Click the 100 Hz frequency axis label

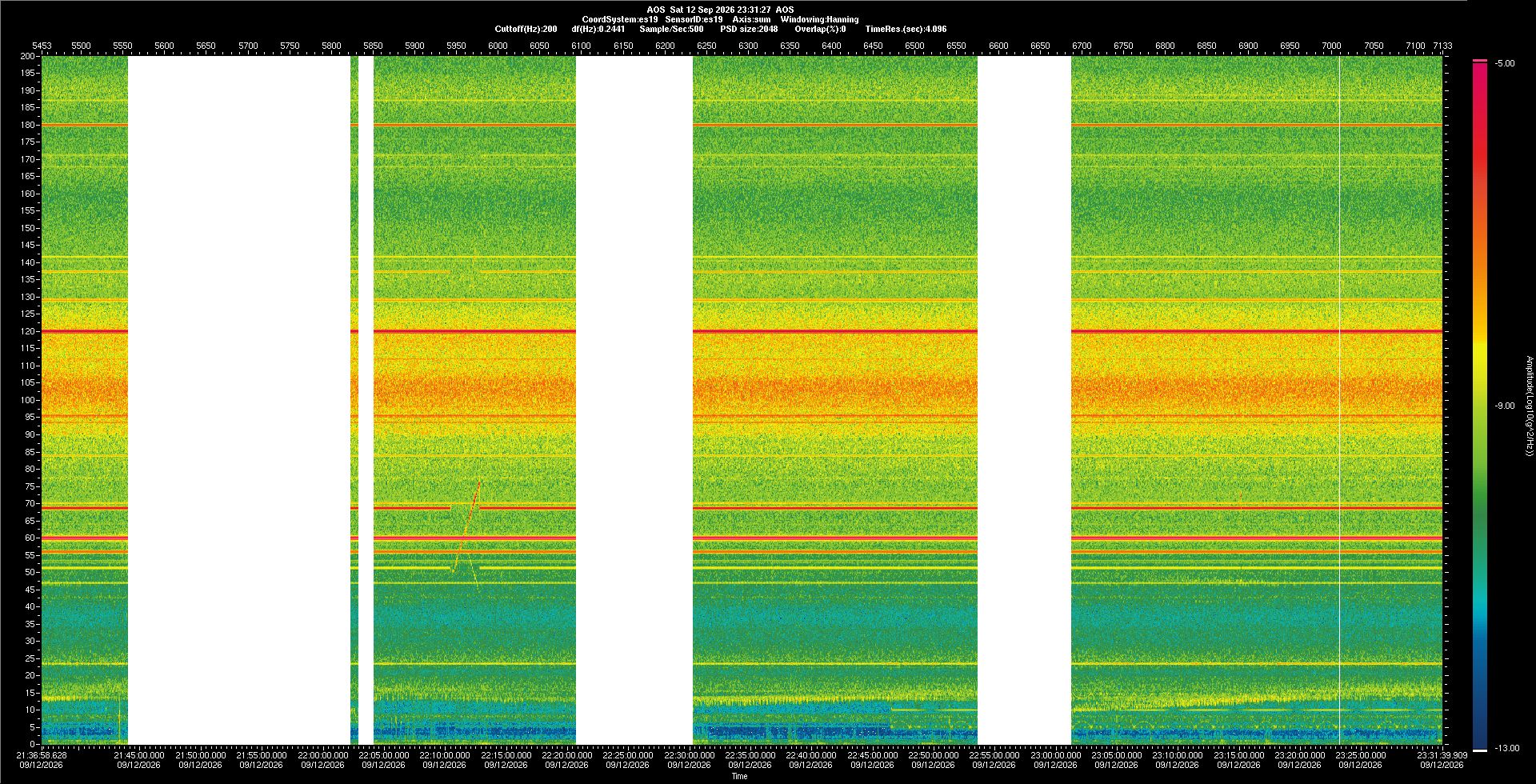coord(28,400)
